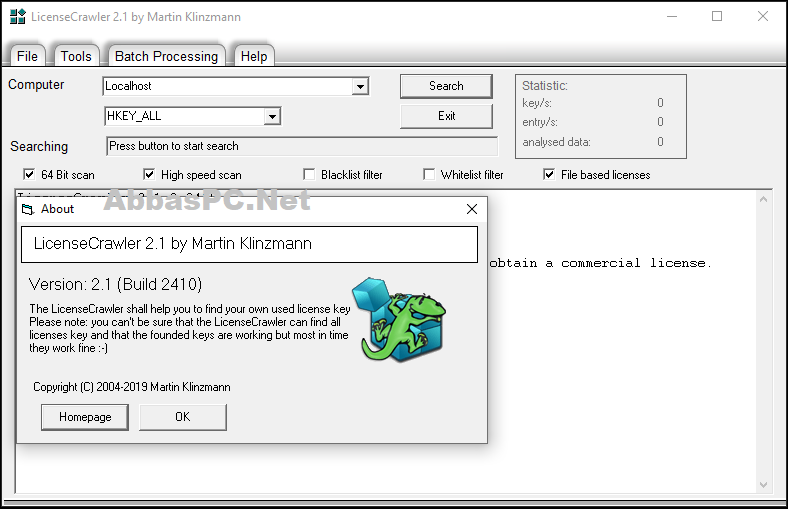Viewport: 788px width, 509px height.
Task: Visit the Homepage from About dialog
Action: point(85,417)
